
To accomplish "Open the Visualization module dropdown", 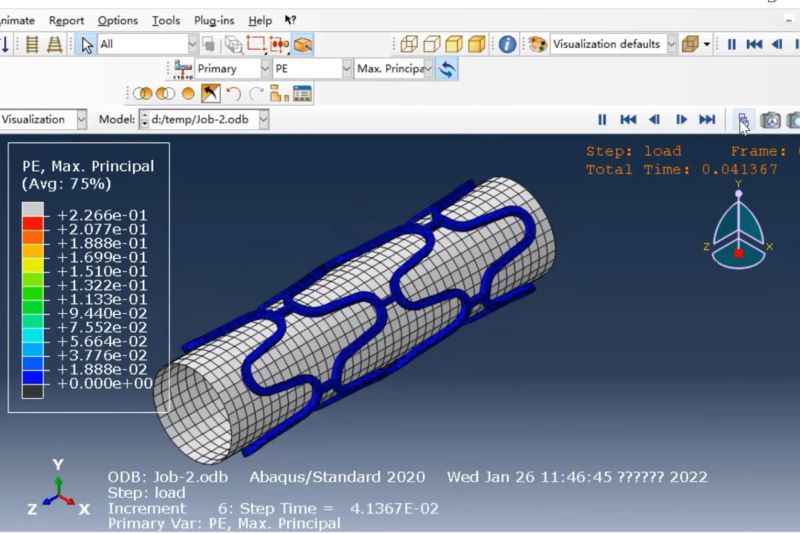I will 82,120.
